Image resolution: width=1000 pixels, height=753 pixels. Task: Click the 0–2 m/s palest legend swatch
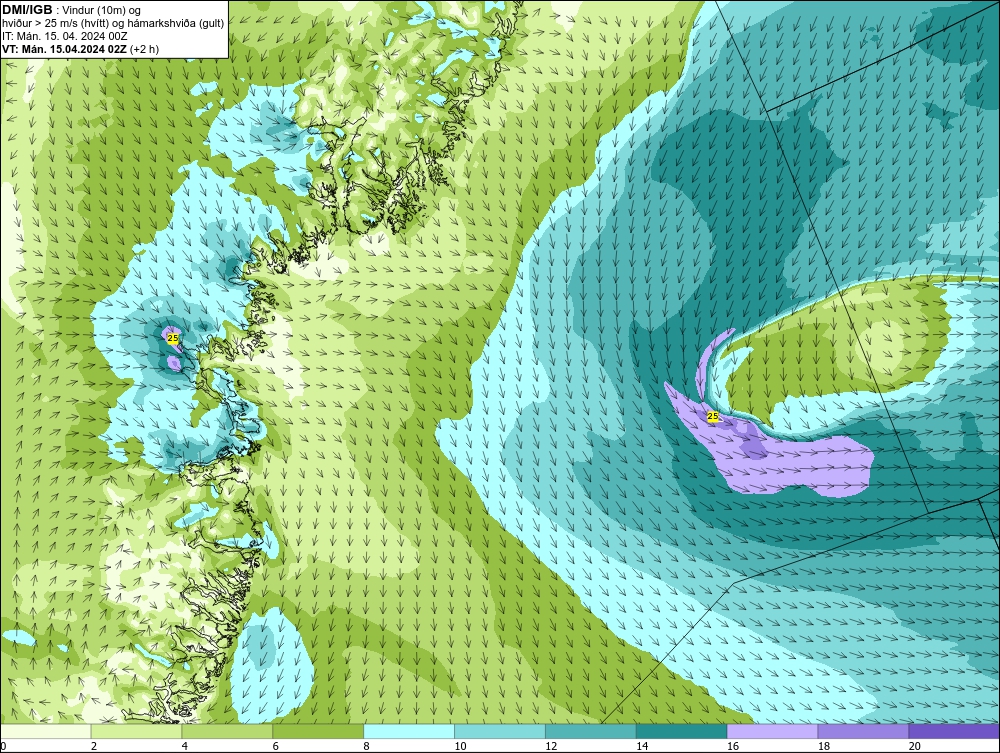point(46,731)
